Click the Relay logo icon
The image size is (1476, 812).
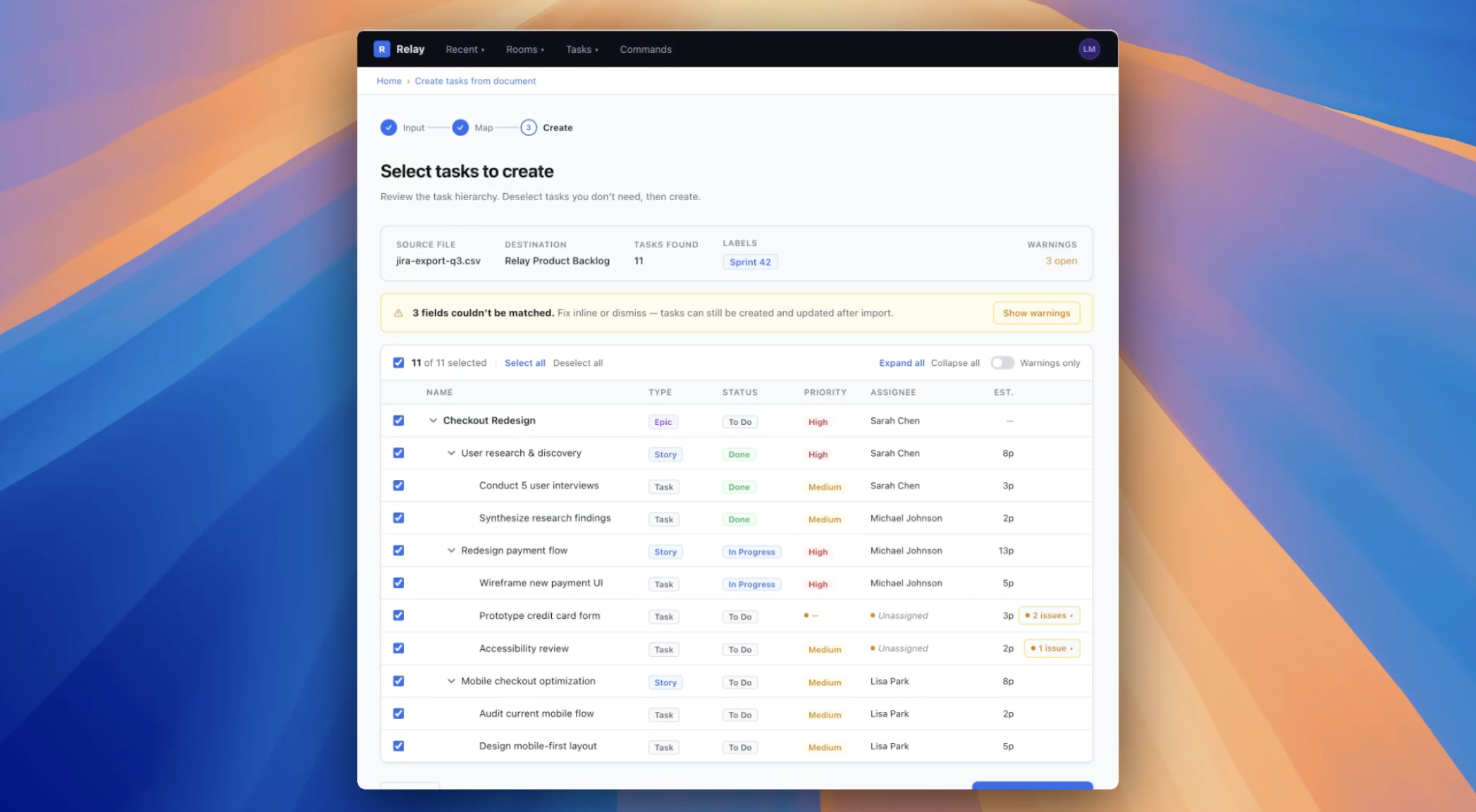(382, 49)
